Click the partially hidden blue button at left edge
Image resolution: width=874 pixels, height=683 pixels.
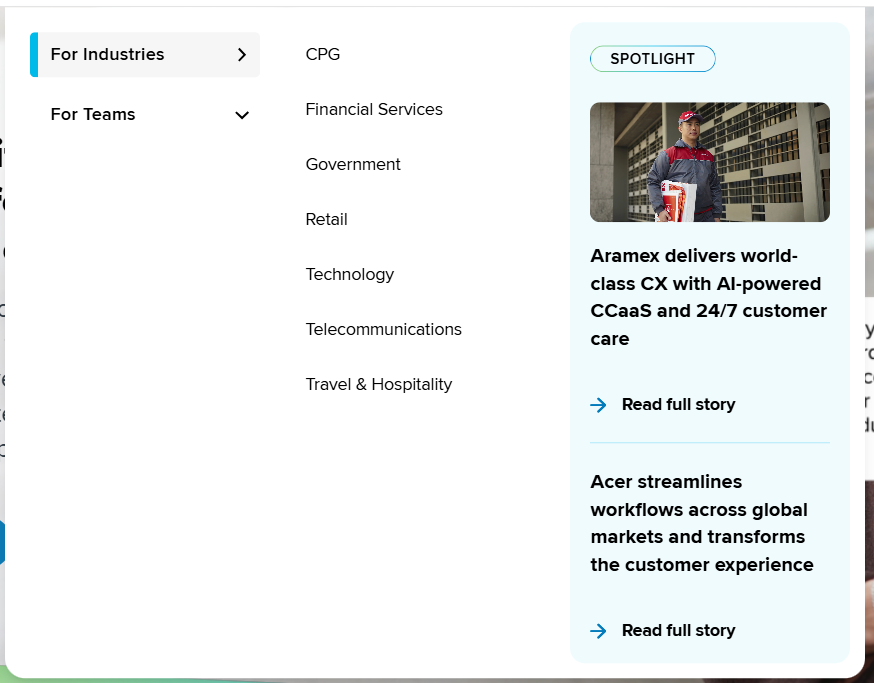2,542
